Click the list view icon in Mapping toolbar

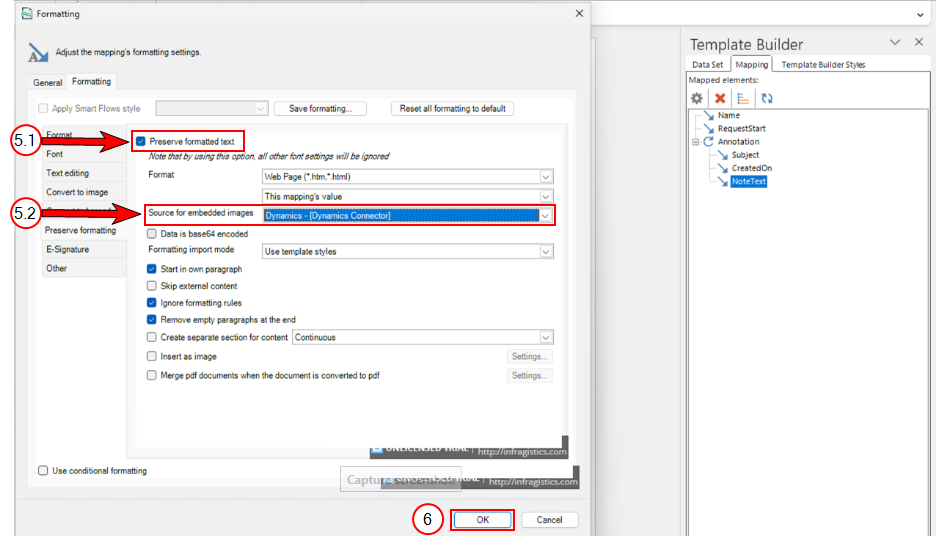click(x=743, y=98)
